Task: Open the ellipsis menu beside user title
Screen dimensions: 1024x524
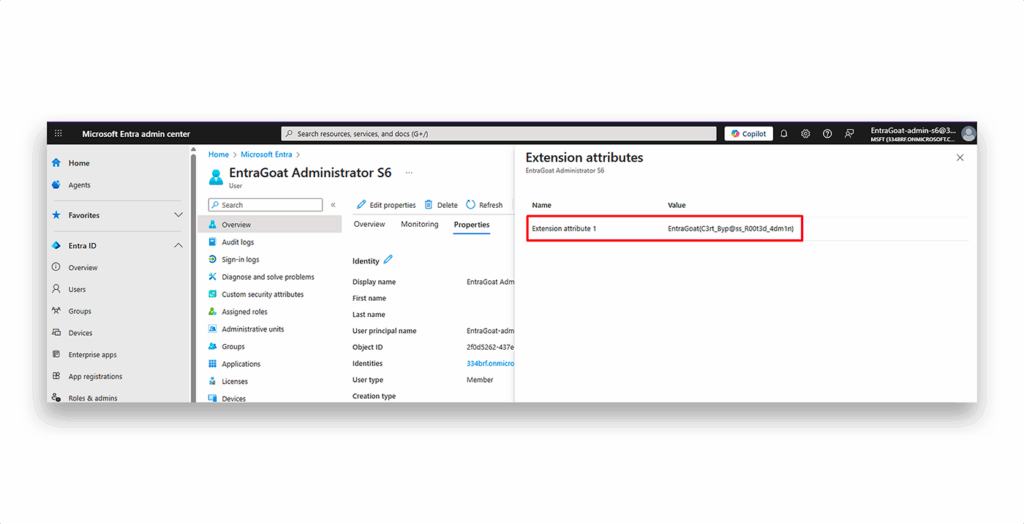Action: [409, 173]
